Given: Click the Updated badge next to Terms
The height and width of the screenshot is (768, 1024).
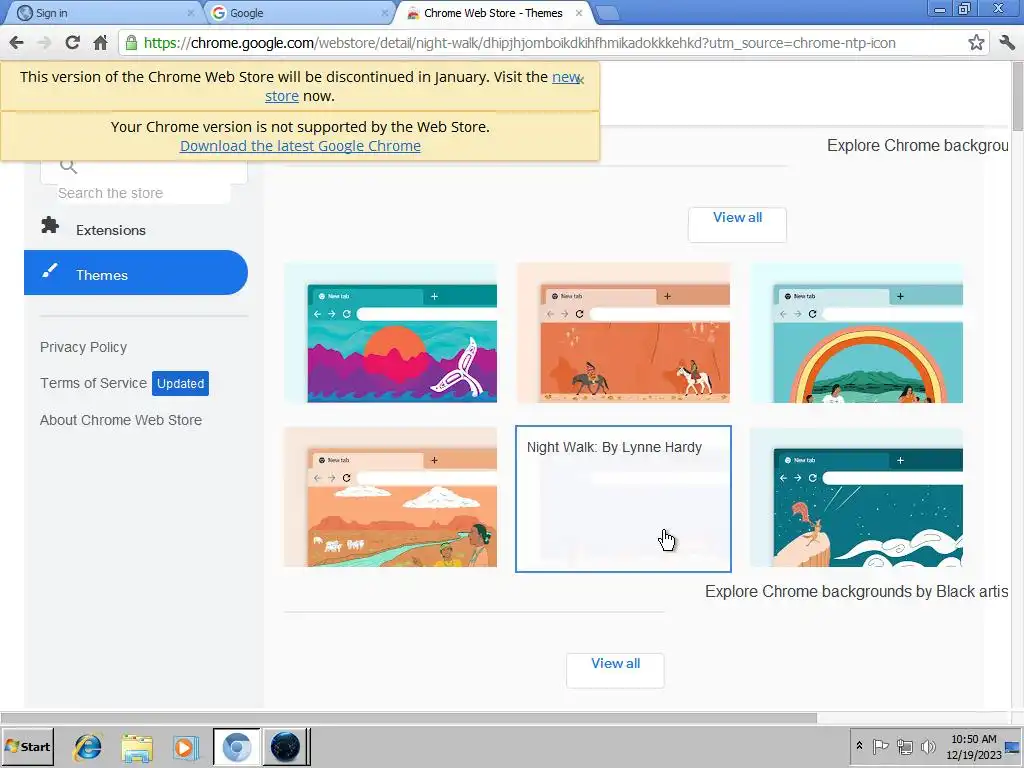Looking at the screenshot, I should tap(180, 383).
